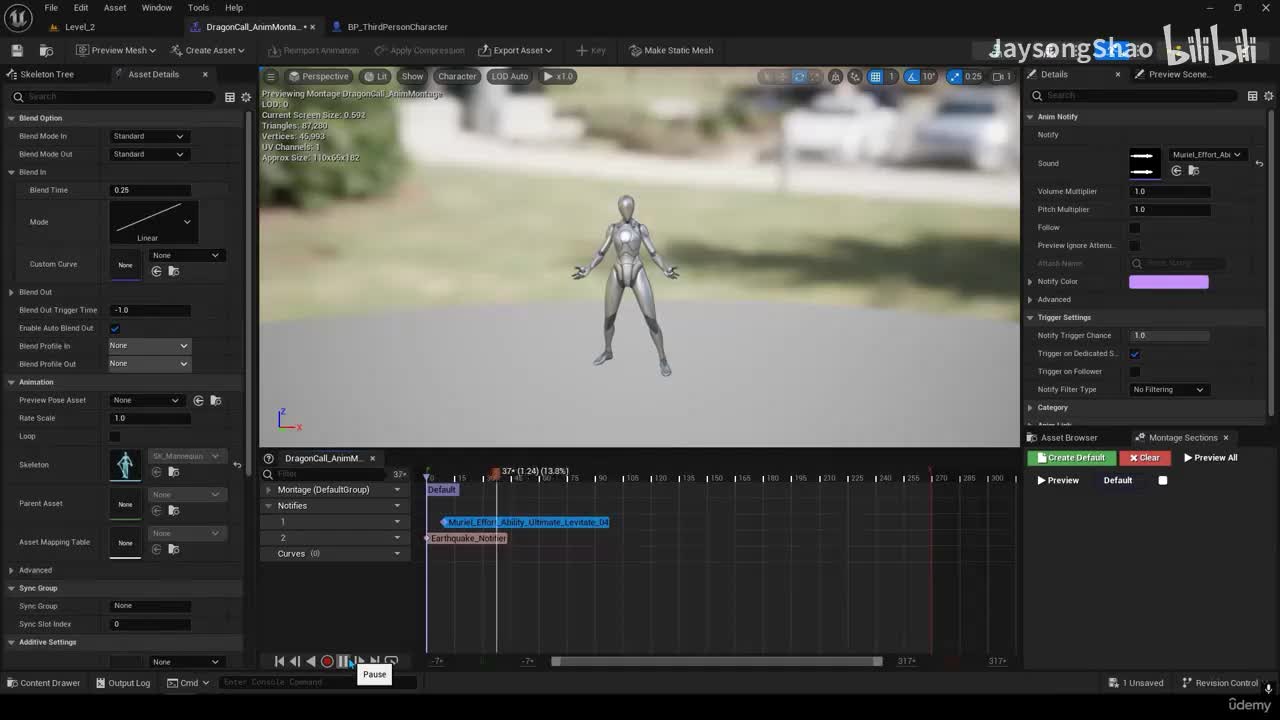This screenshot has height=720, width=1280.
Task: Click the Sound wave asset thumbnail
Action: pyautogui.click(x=1145, y=163)
